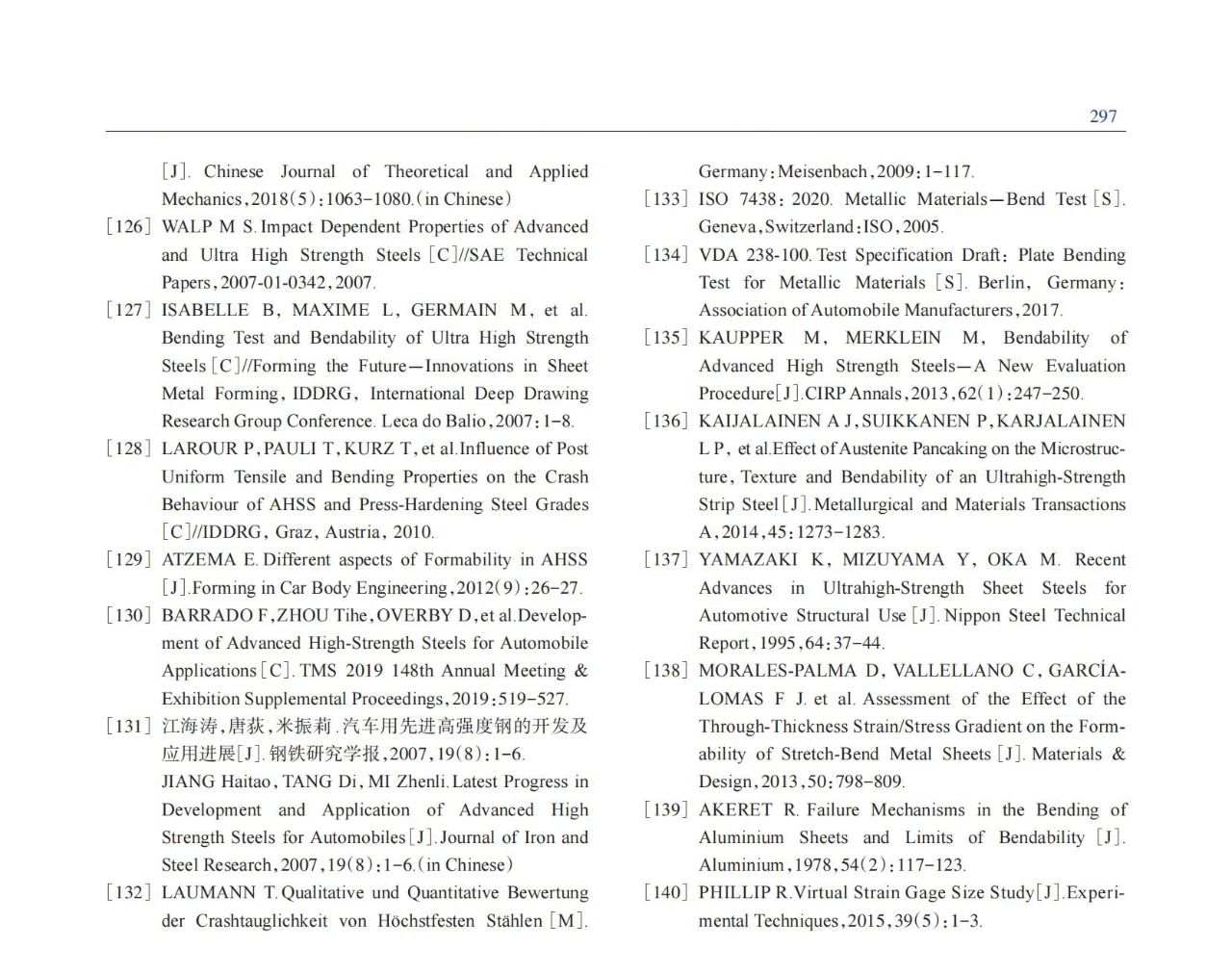This screenshot has height=974, width=1232.
Task: Click JIANG Haitao, TANG Di author line
Action: tap(374, 782)
